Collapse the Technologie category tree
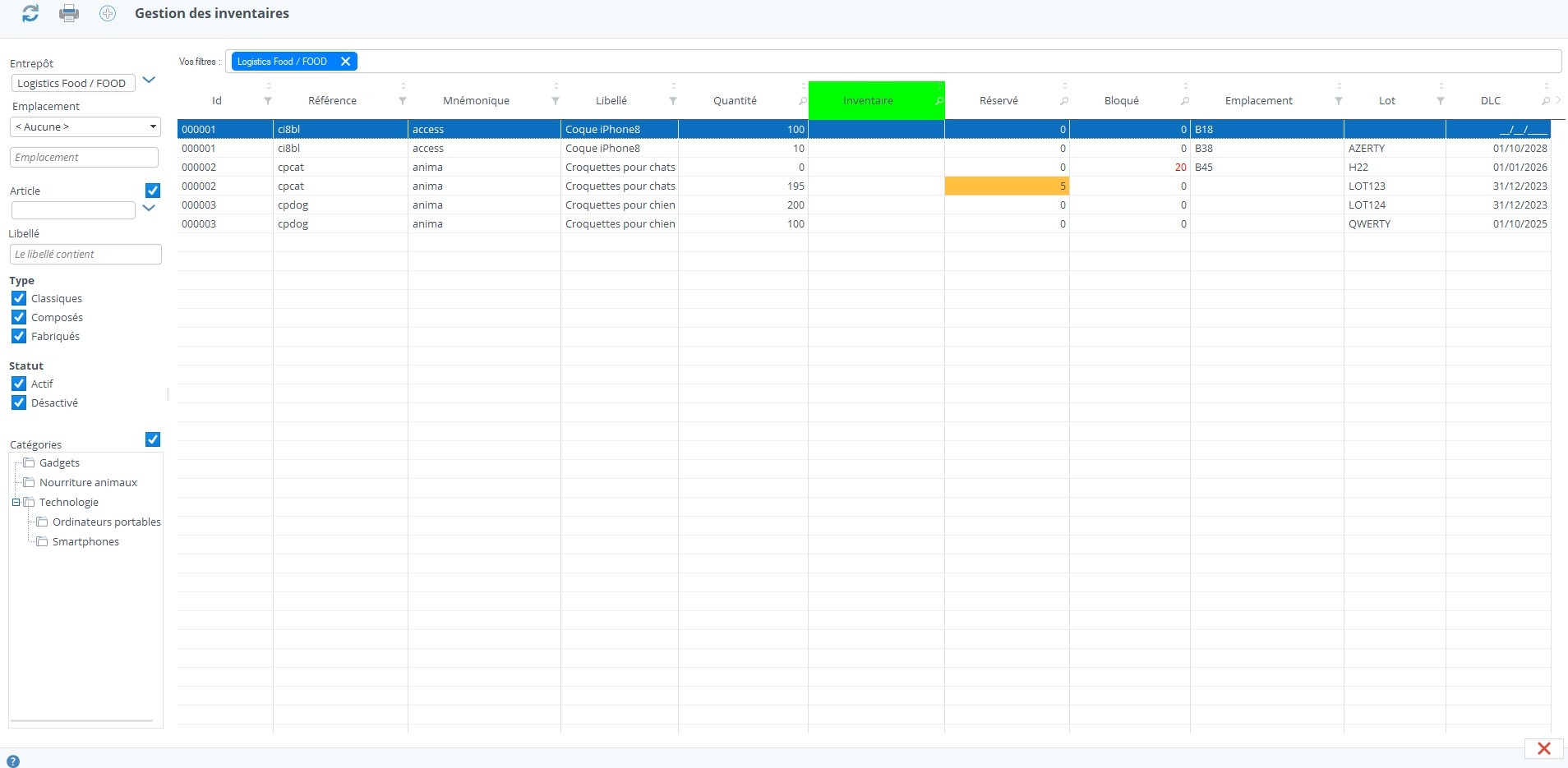This screenshot has height=768, width=1568. coord(15,502)
